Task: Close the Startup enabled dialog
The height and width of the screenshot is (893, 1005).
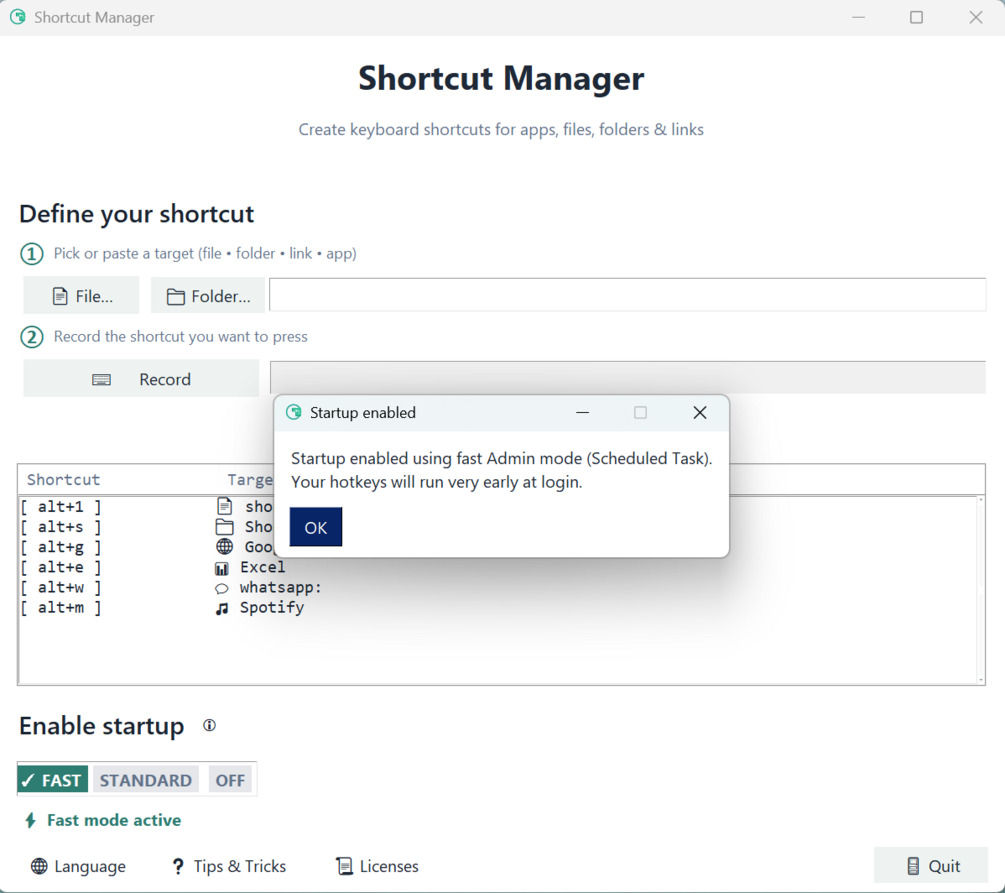Action: (x=700, y=413)
